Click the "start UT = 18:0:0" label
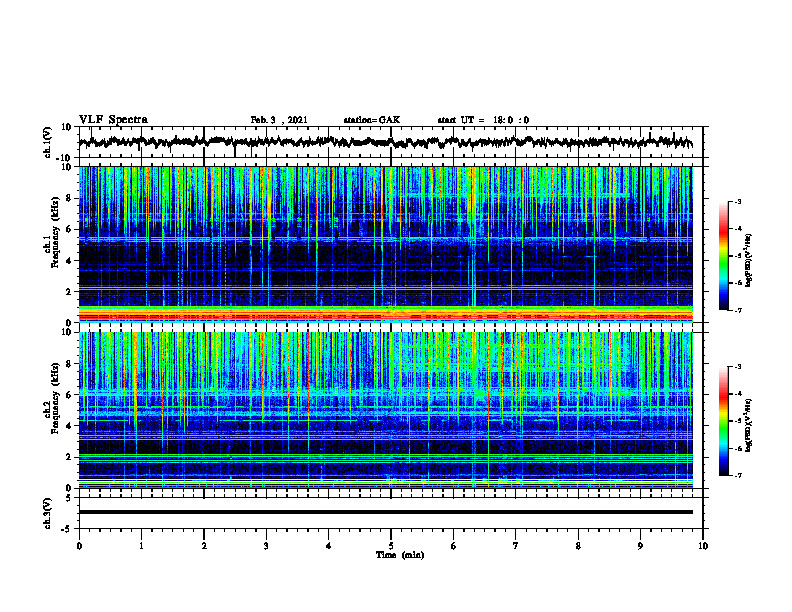Image resolution: width=792 pixels, height=612 pixels. 483,120
